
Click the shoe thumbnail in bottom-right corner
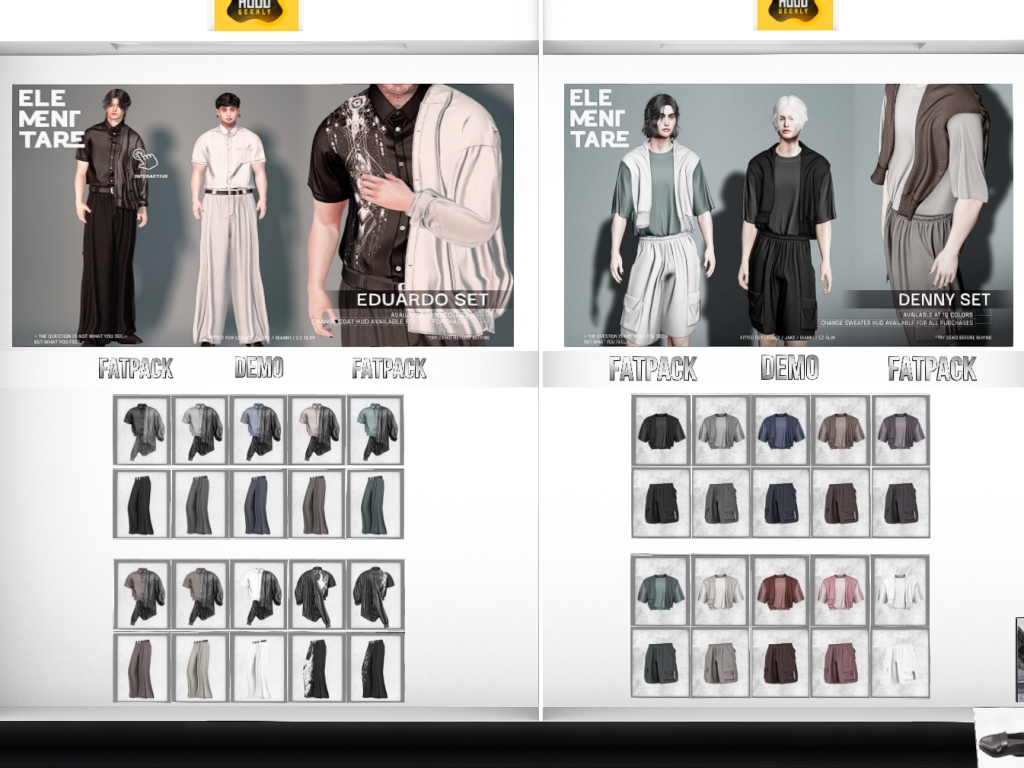(998, 738)
